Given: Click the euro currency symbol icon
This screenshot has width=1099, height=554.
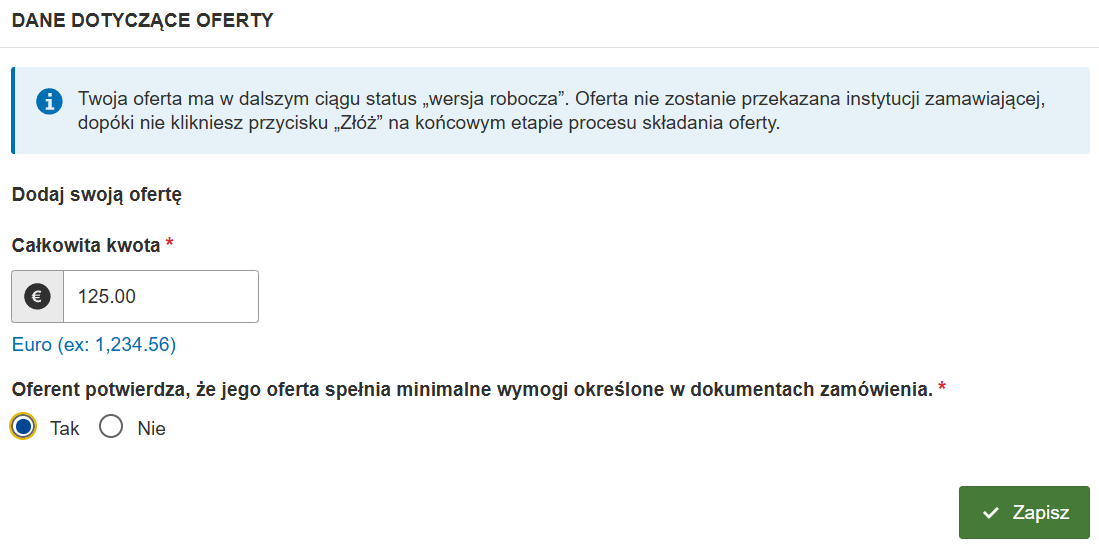Looking at the screenshot, I should (x=37, y=296).
